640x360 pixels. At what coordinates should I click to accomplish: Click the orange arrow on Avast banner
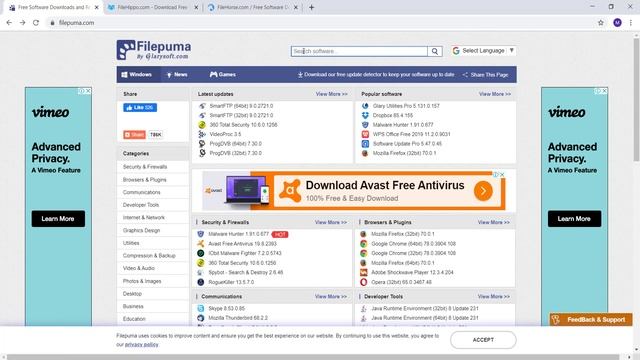pyautogui.click(x=483, y=191)
